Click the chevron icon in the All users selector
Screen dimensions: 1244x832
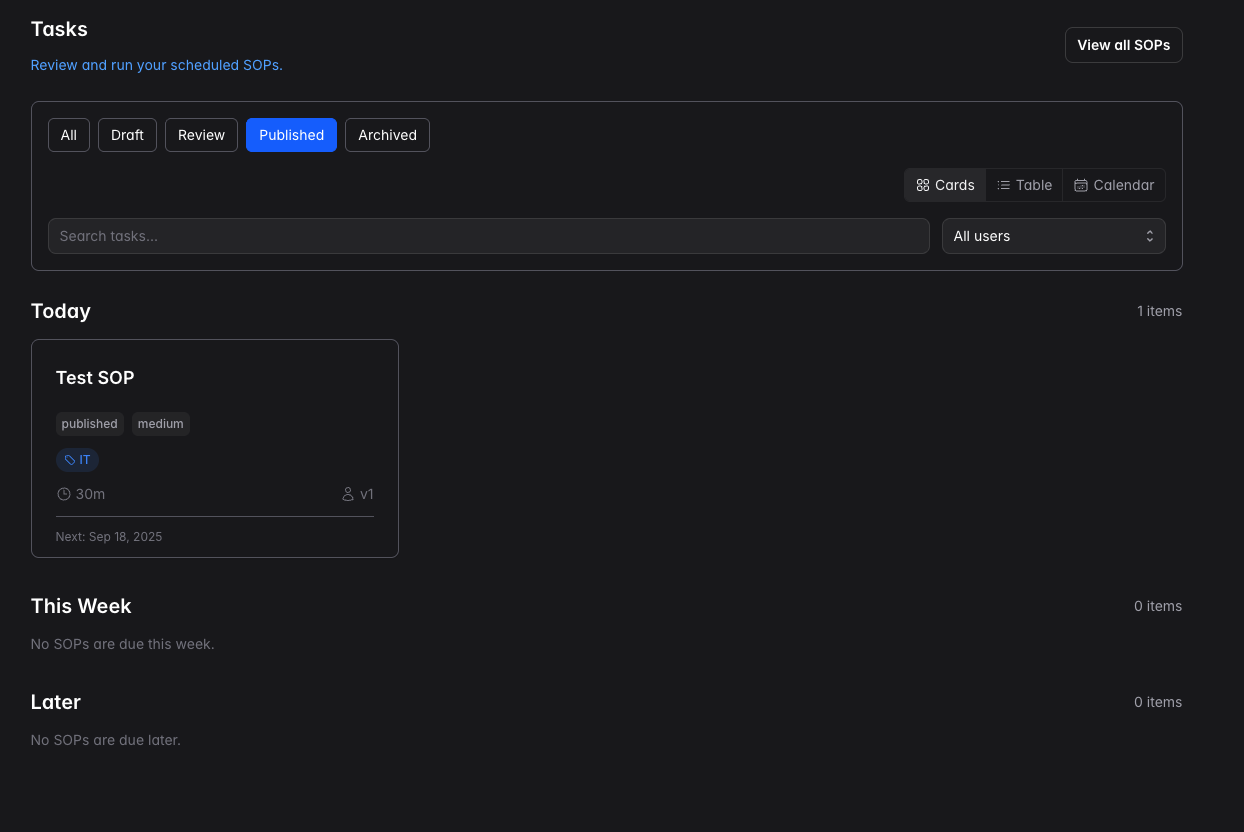1149,236
